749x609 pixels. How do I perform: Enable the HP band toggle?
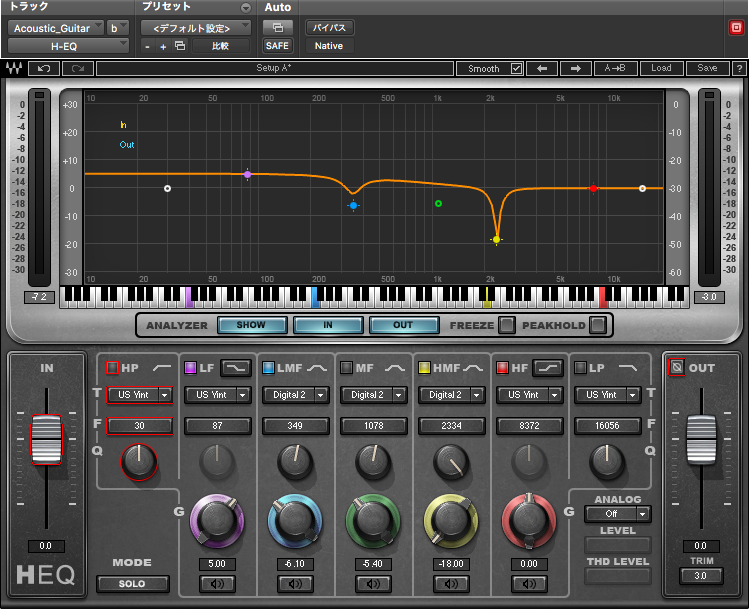click(x=112, y=368)
